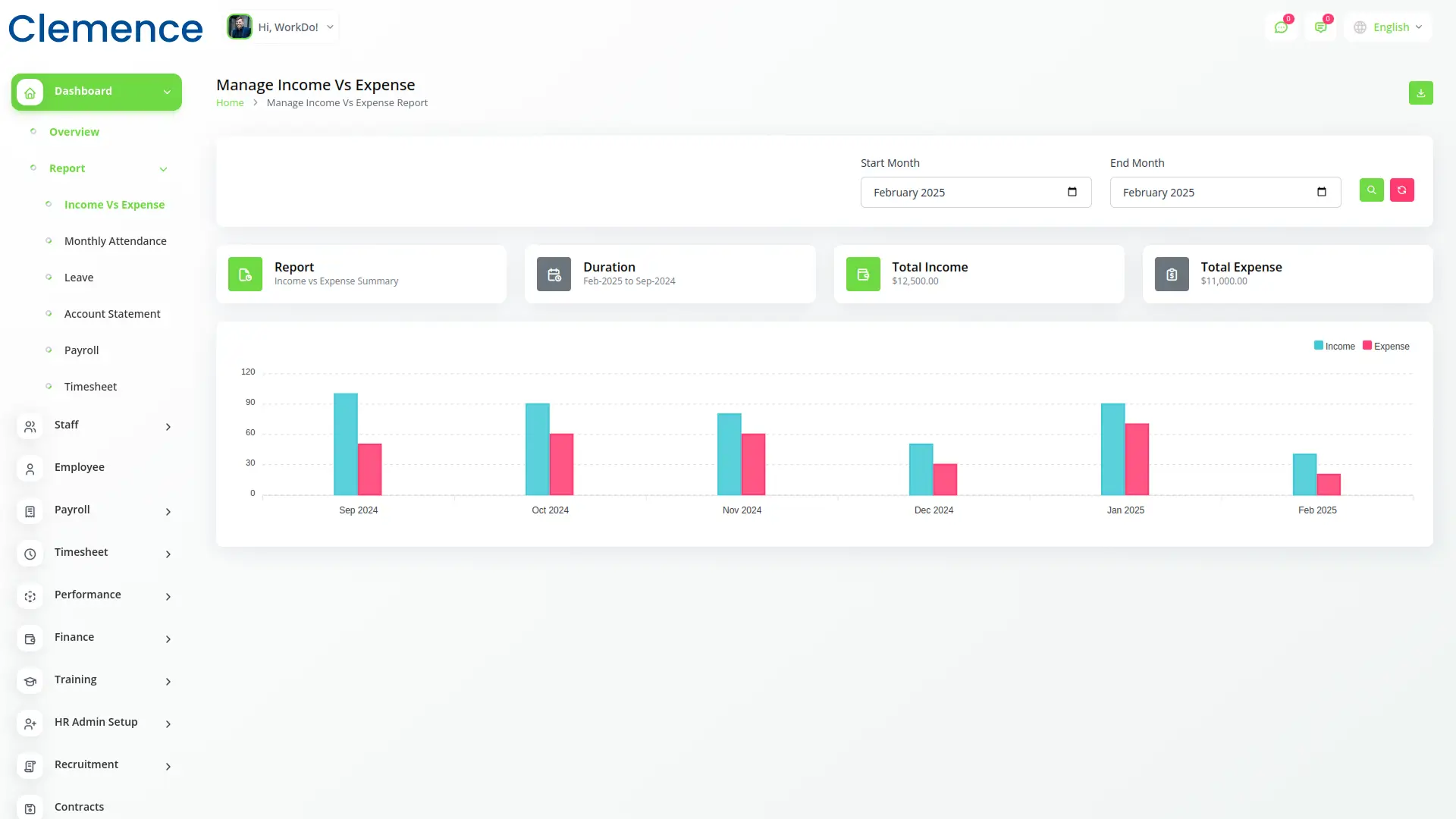This screenshot has width=1456, height=819.
Task: Open Monthly Attendance report
Action: (115, 241)
